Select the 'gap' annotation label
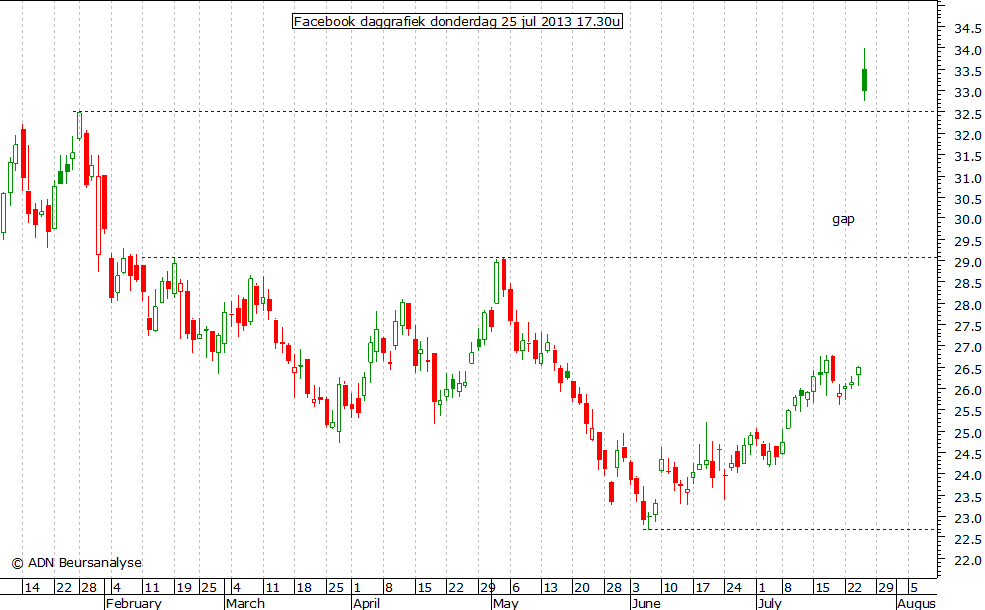Viewport: 985px width, 610px height. tap(843, 219)
